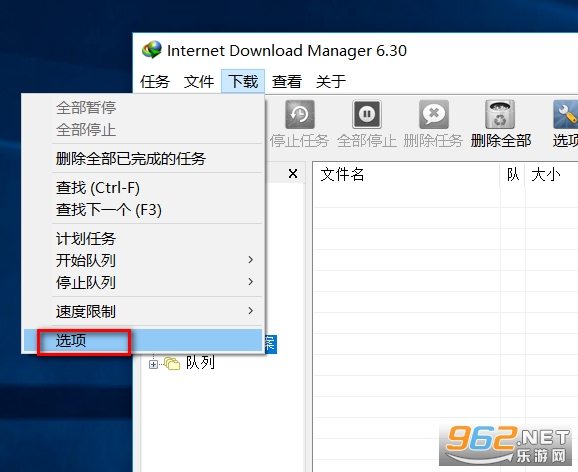Open the 任务 menu
Viewport: 578px width, 472px height.
click(x=155, y=81)
